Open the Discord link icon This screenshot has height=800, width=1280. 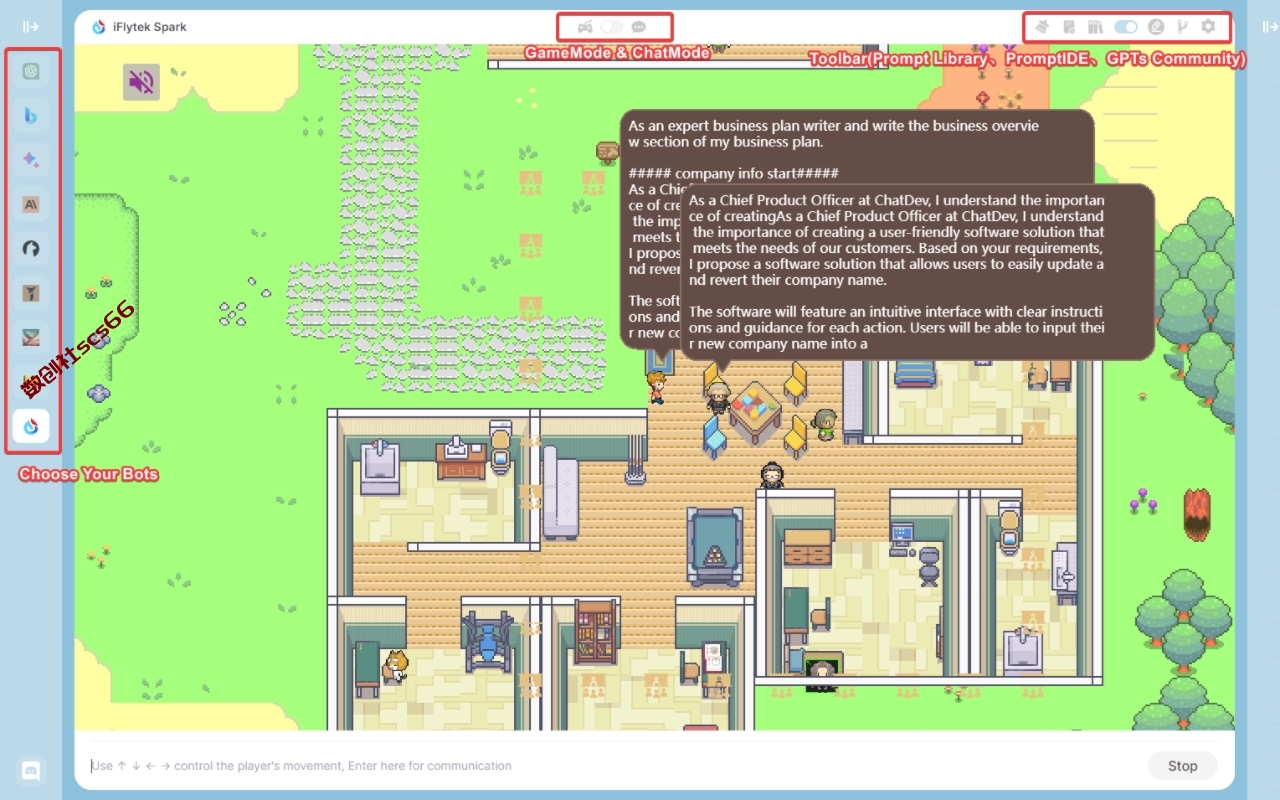pyautogui.click(x=31, y=771)
